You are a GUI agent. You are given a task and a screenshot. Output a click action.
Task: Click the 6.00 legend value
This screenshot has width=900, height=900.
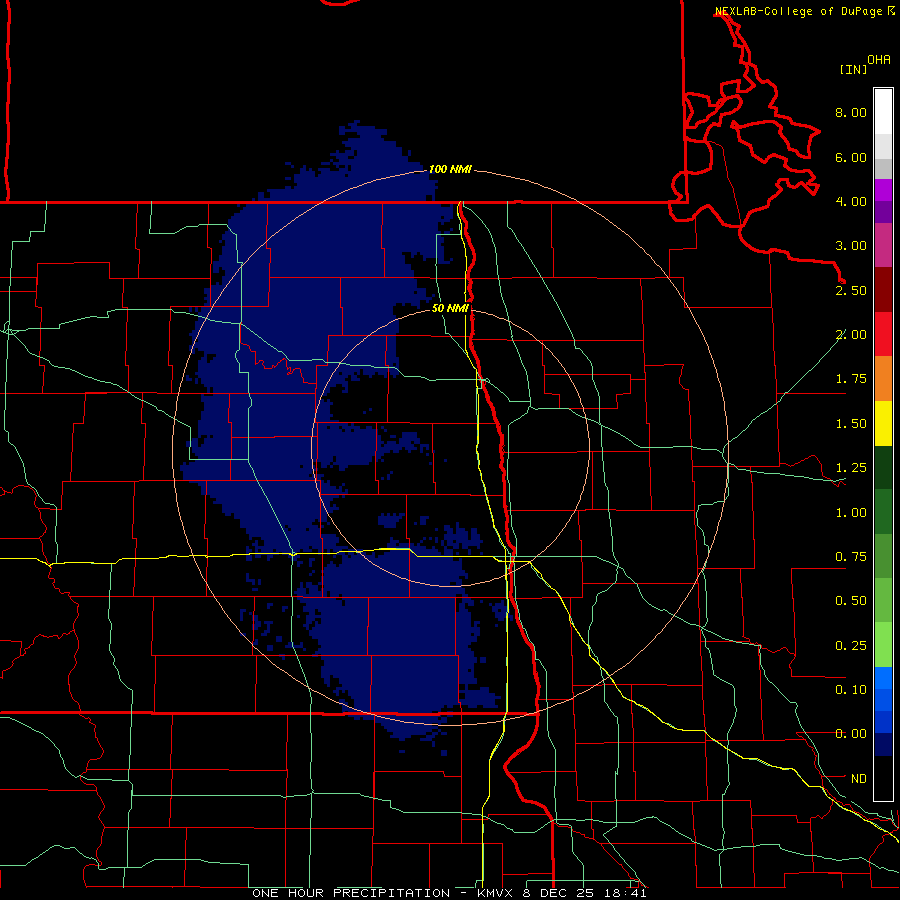[x=851, y=157]
